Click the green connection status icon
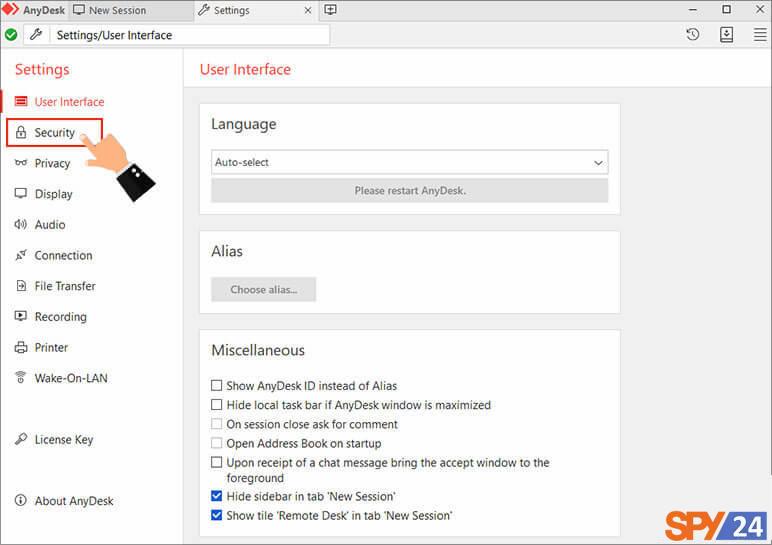772x545 pixels. coord(11,35)
